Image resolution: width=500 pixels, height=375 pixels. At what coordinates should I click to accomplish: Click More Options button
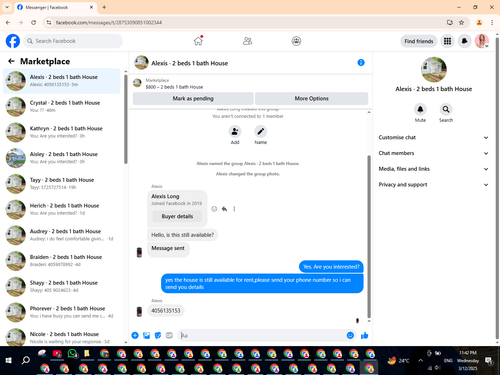(311, 98)
